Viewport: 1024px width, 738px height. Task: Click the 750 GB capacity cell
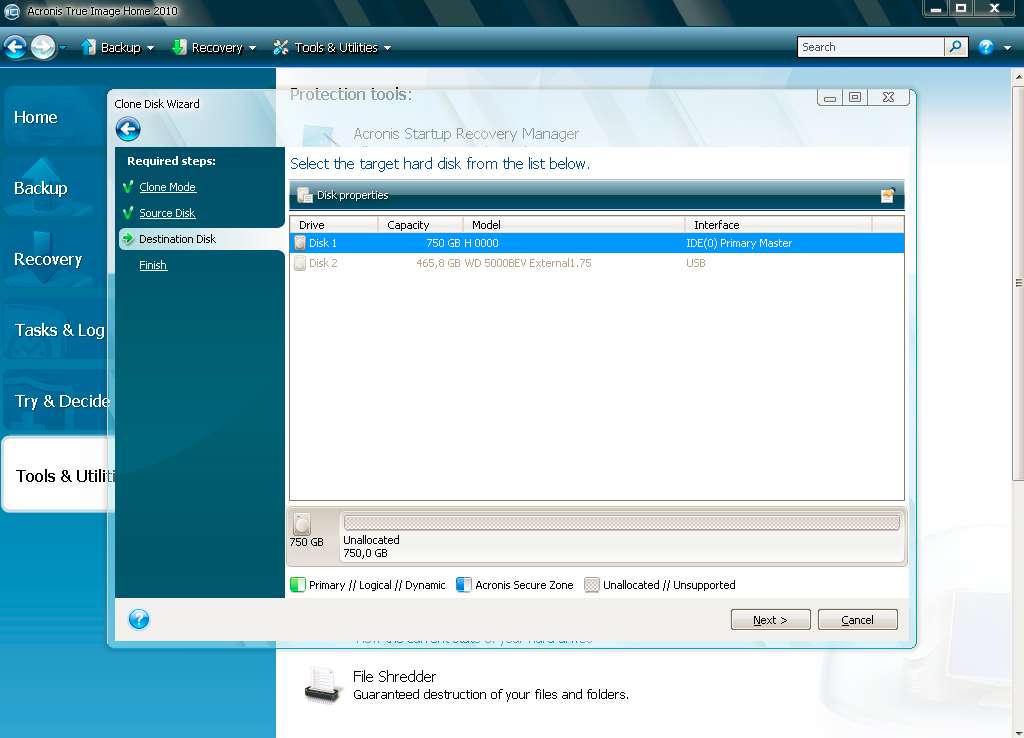click(443, 243)
